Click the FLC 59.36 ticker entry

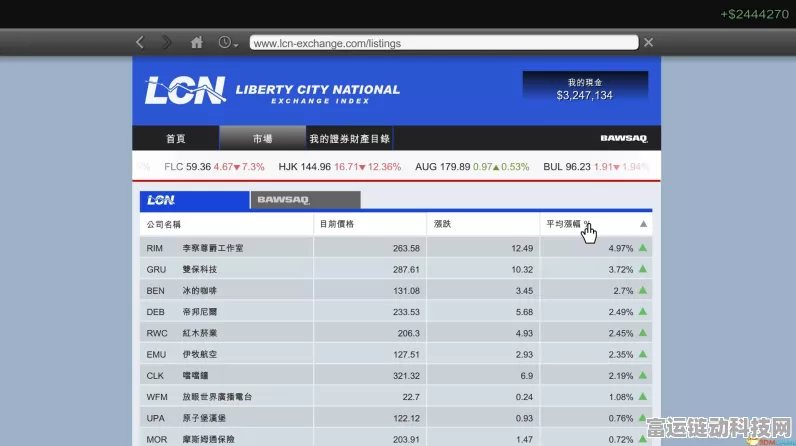click(214, 167)
